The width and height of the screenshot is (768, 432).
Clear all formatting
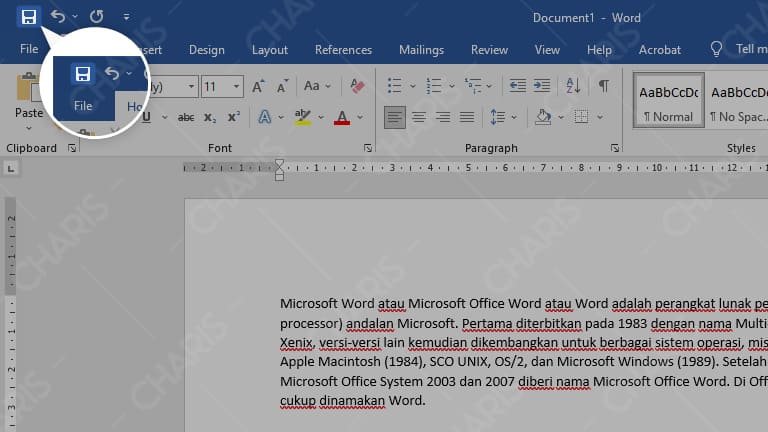pos(357,86)
